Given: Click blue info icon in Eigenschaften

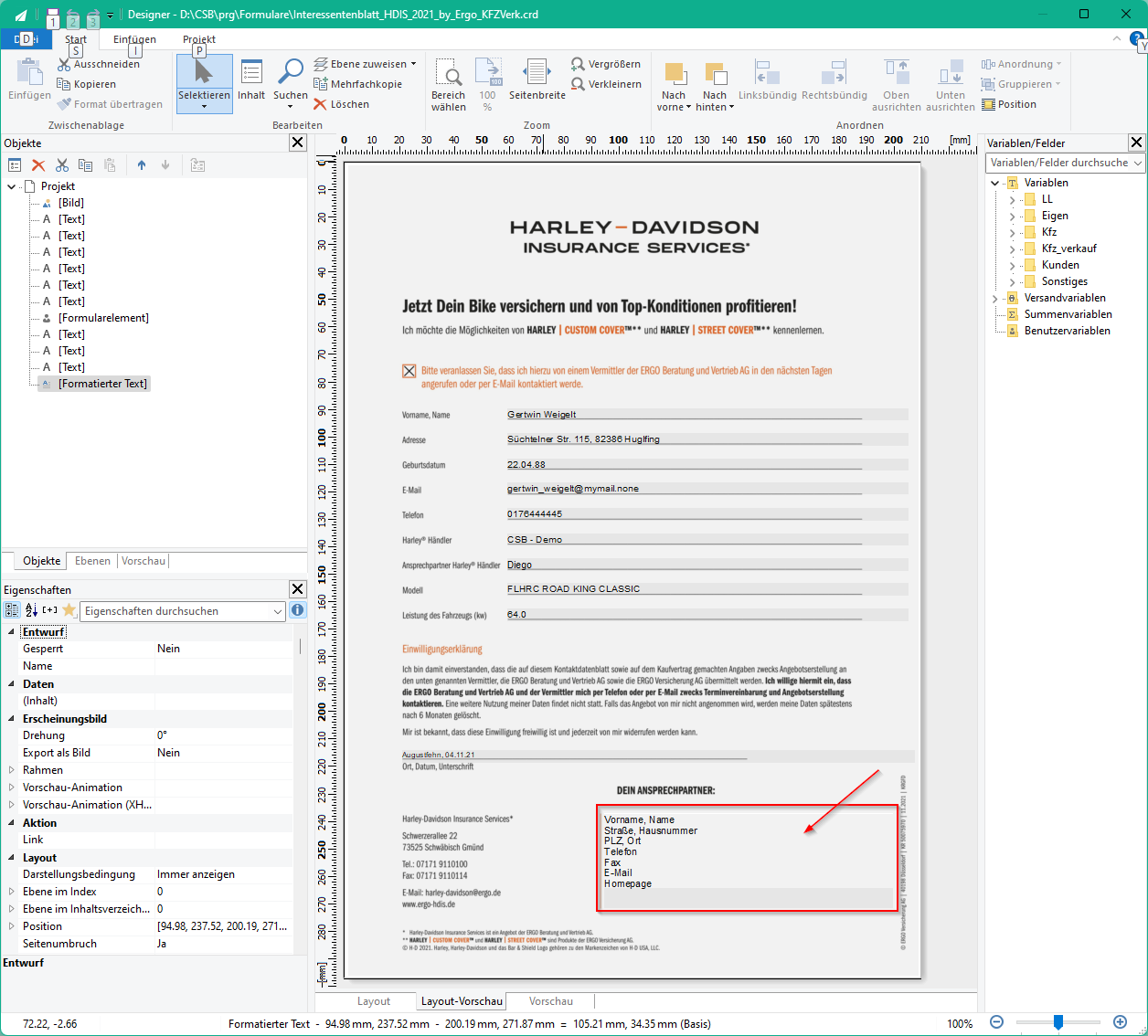Looking at the screenshot, I should [298, 610].
